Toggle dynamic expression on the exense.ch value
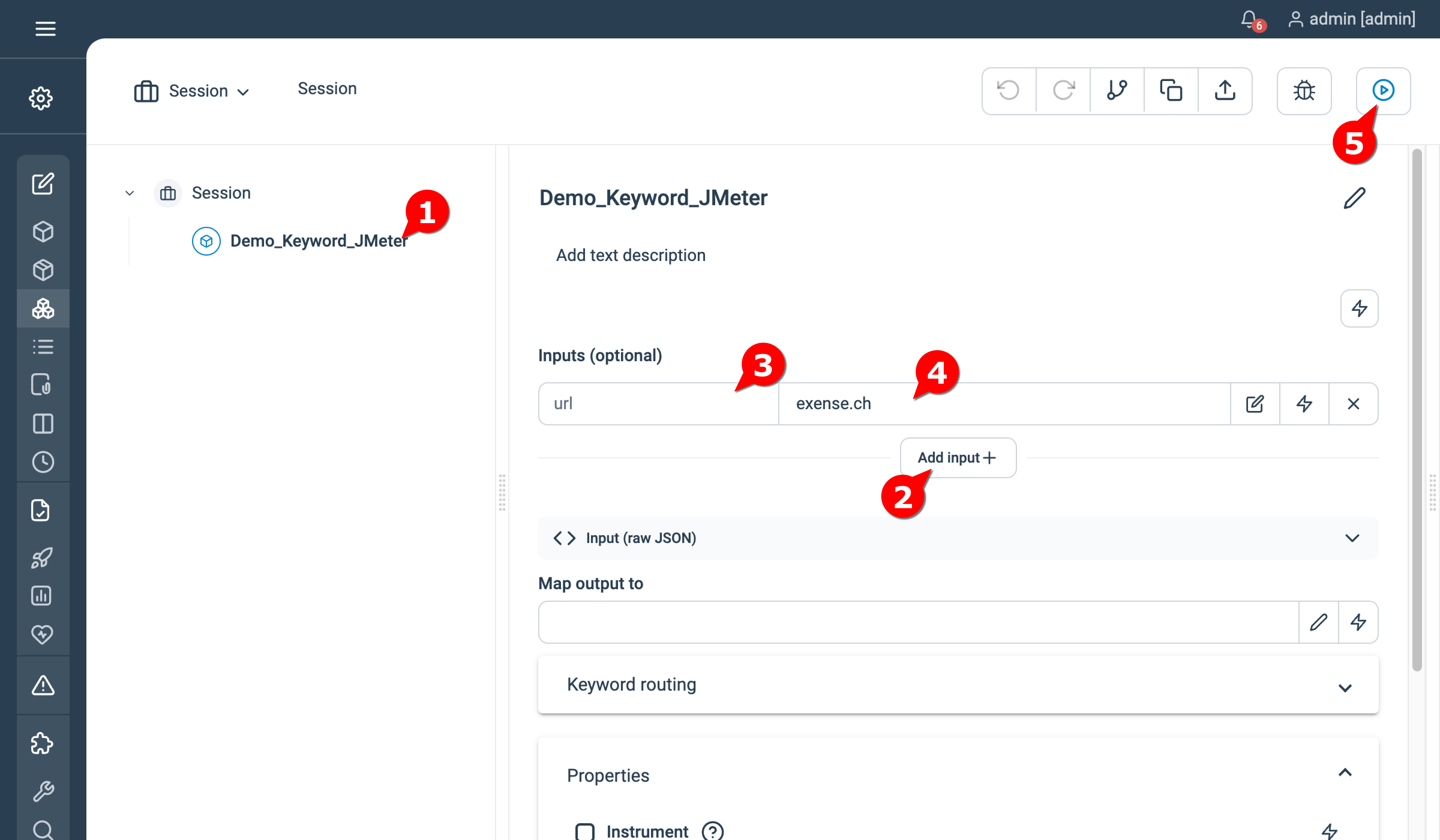1440x840 pixels. 1304,404
